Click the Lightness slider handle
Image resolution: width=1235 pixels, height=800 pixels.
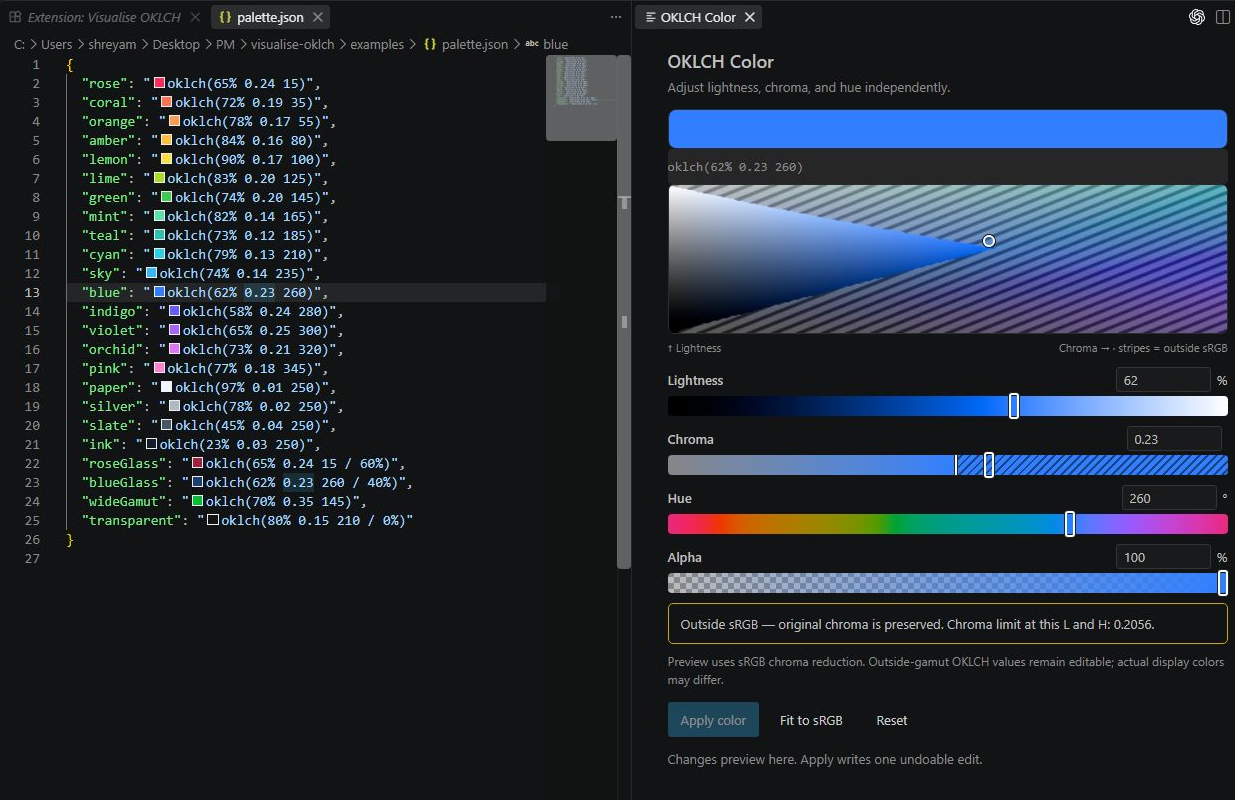(1014, 406)
